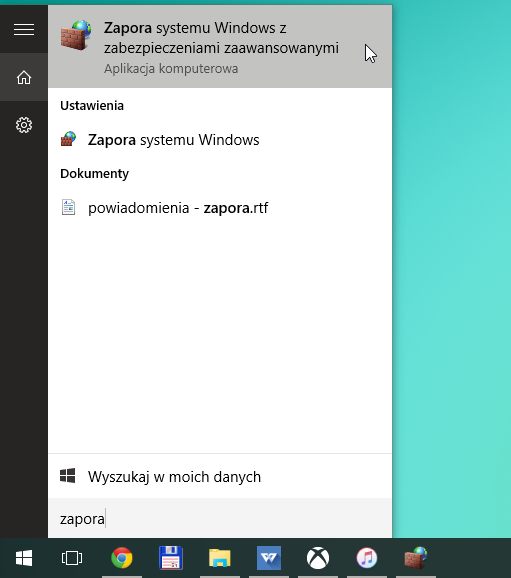This screenshot has width=511, height=578.
Task: Launch Google Chrome from taskbar
Action: click(x=122, y=558)
